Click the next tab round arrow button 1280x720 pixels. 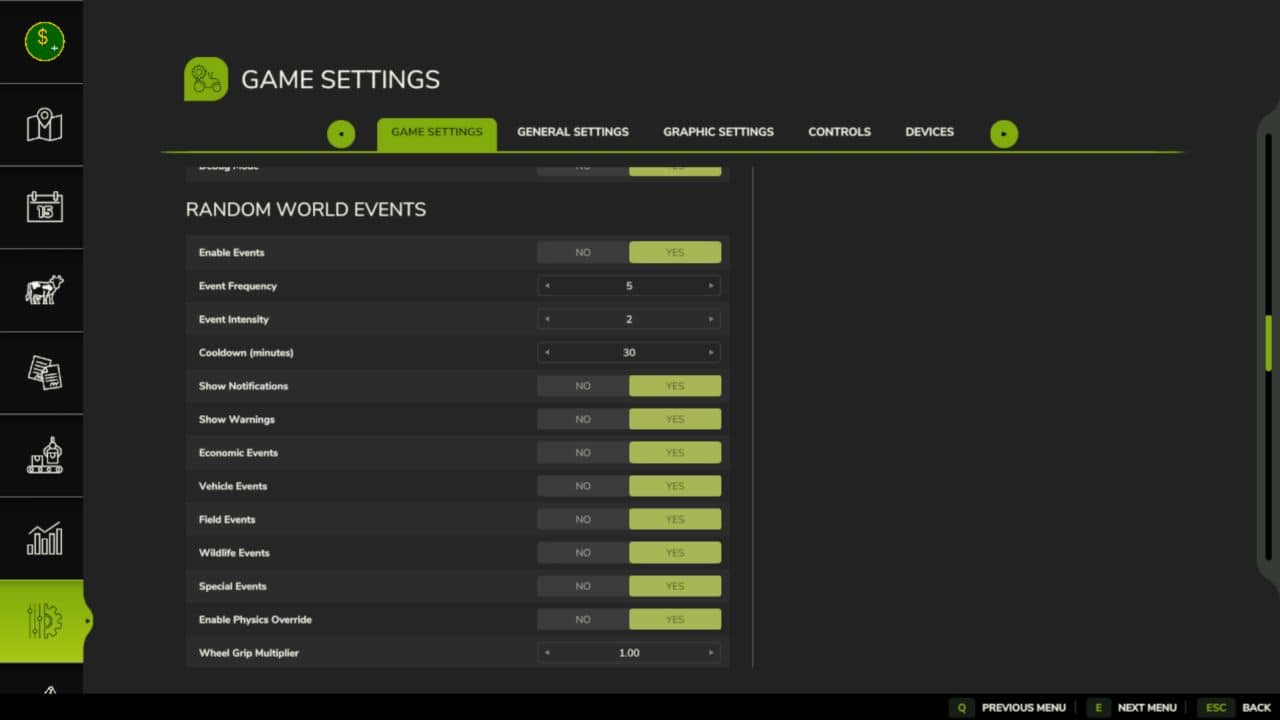pos(1004,133)
